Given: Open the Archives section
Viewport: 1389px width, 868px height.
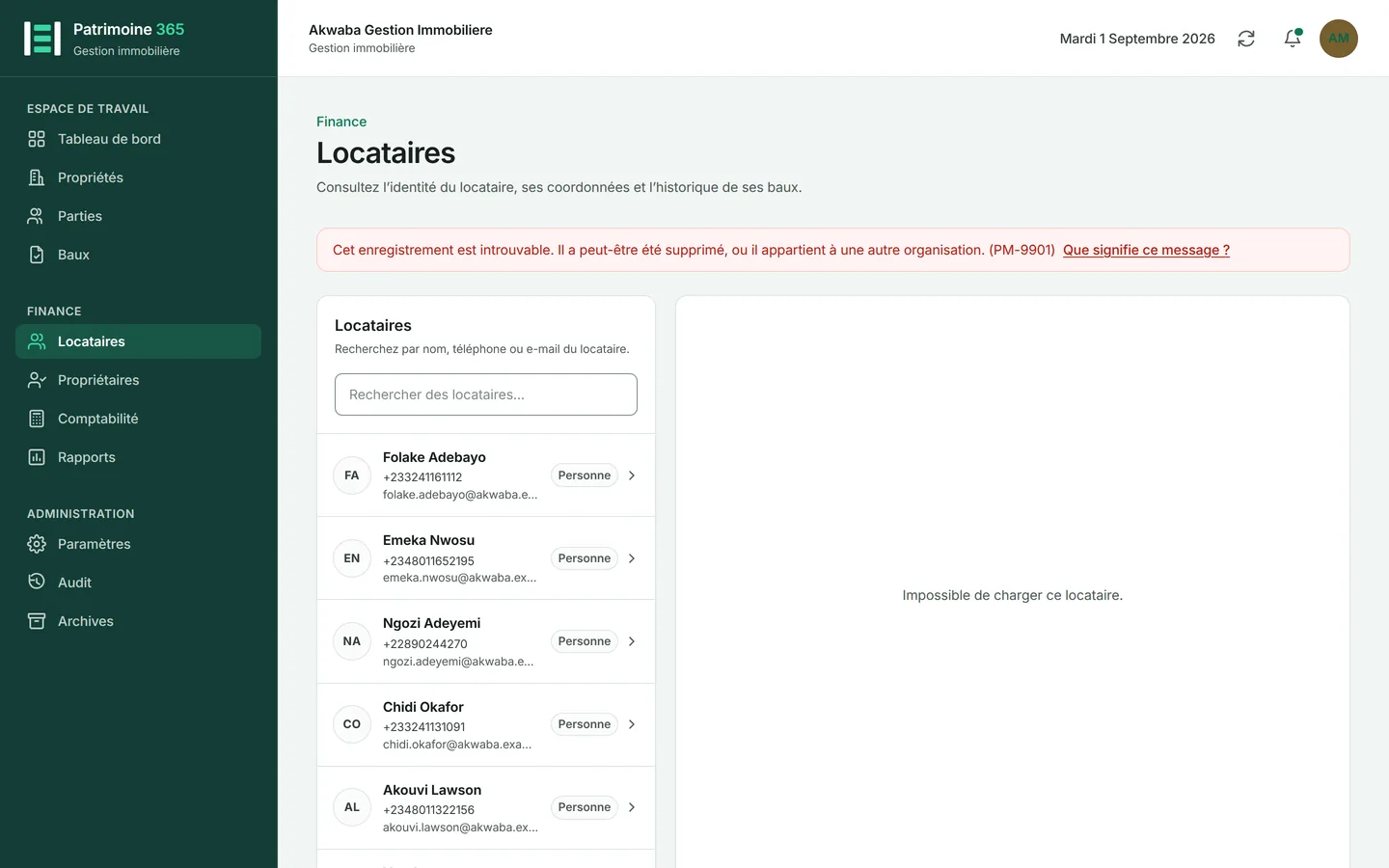Looking at the screenshot, I should (138, 621).
